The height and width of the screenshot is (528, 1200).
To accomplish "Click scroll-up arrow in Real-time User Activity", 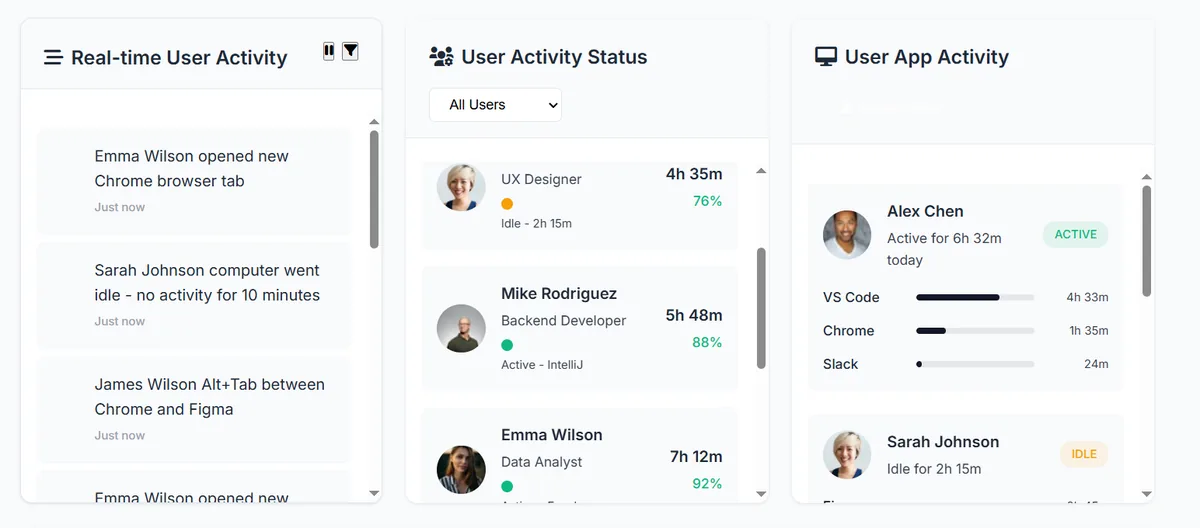I will [374, 123].
